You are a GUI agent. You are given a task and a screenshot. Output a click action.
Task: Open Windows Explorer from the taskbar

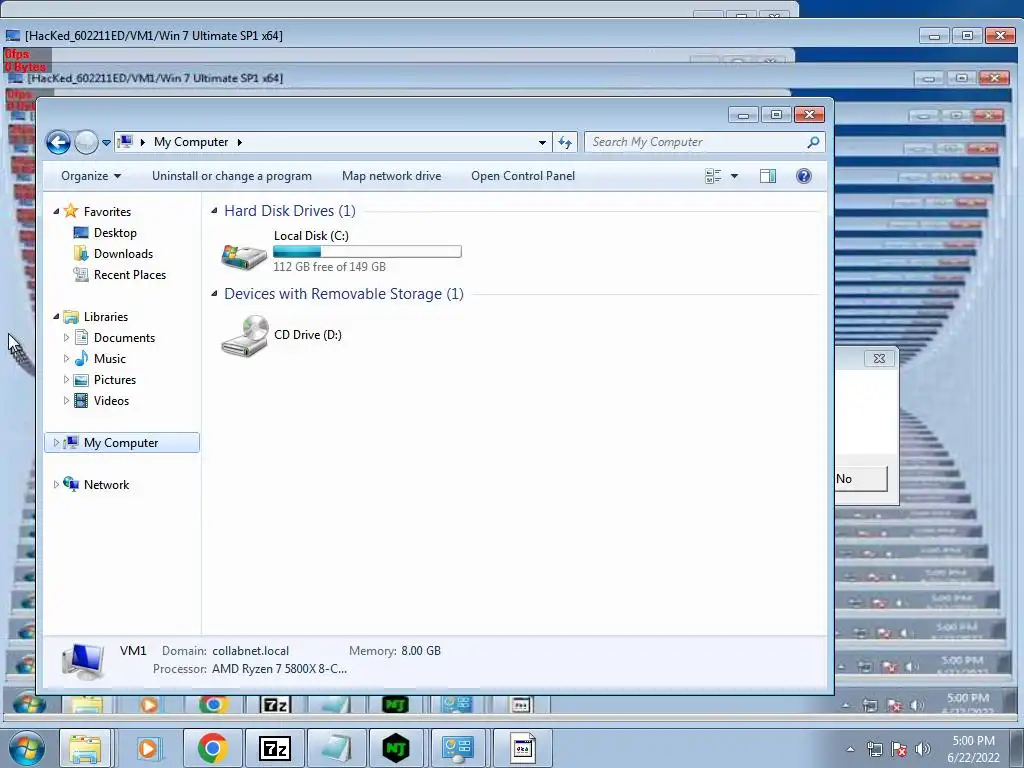coord(85,748)
